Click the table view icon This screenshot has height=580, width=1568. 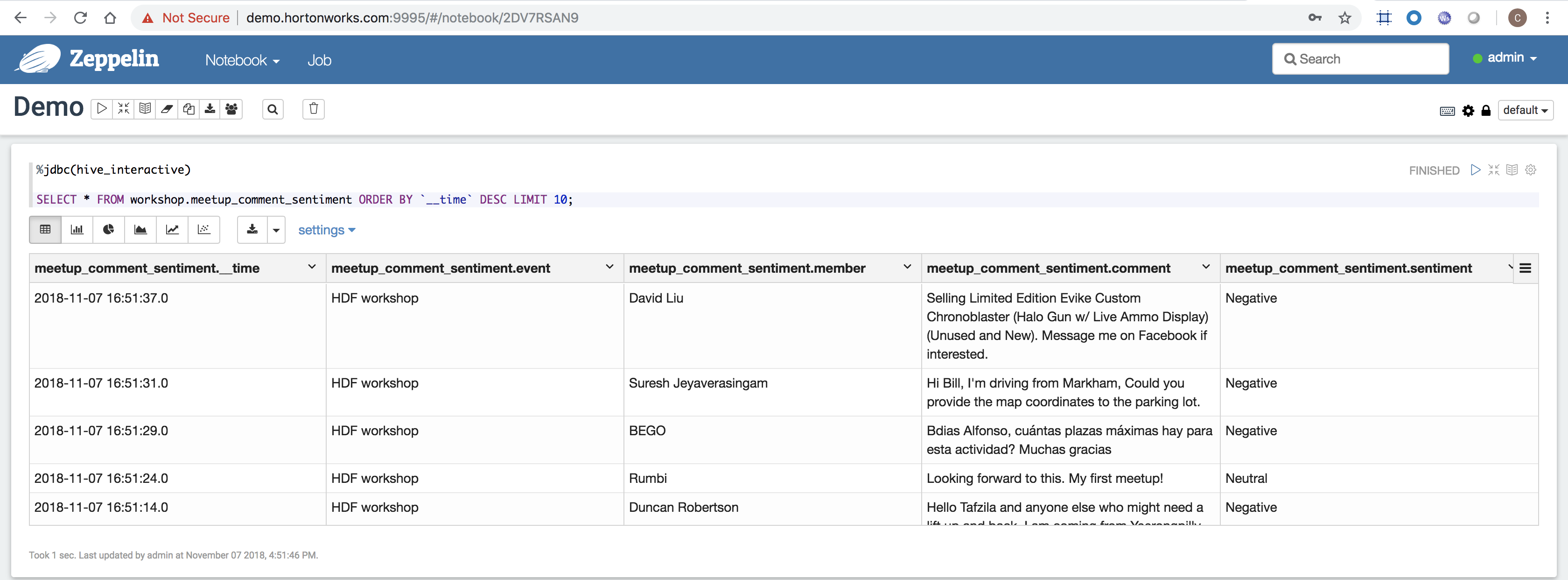44,230
